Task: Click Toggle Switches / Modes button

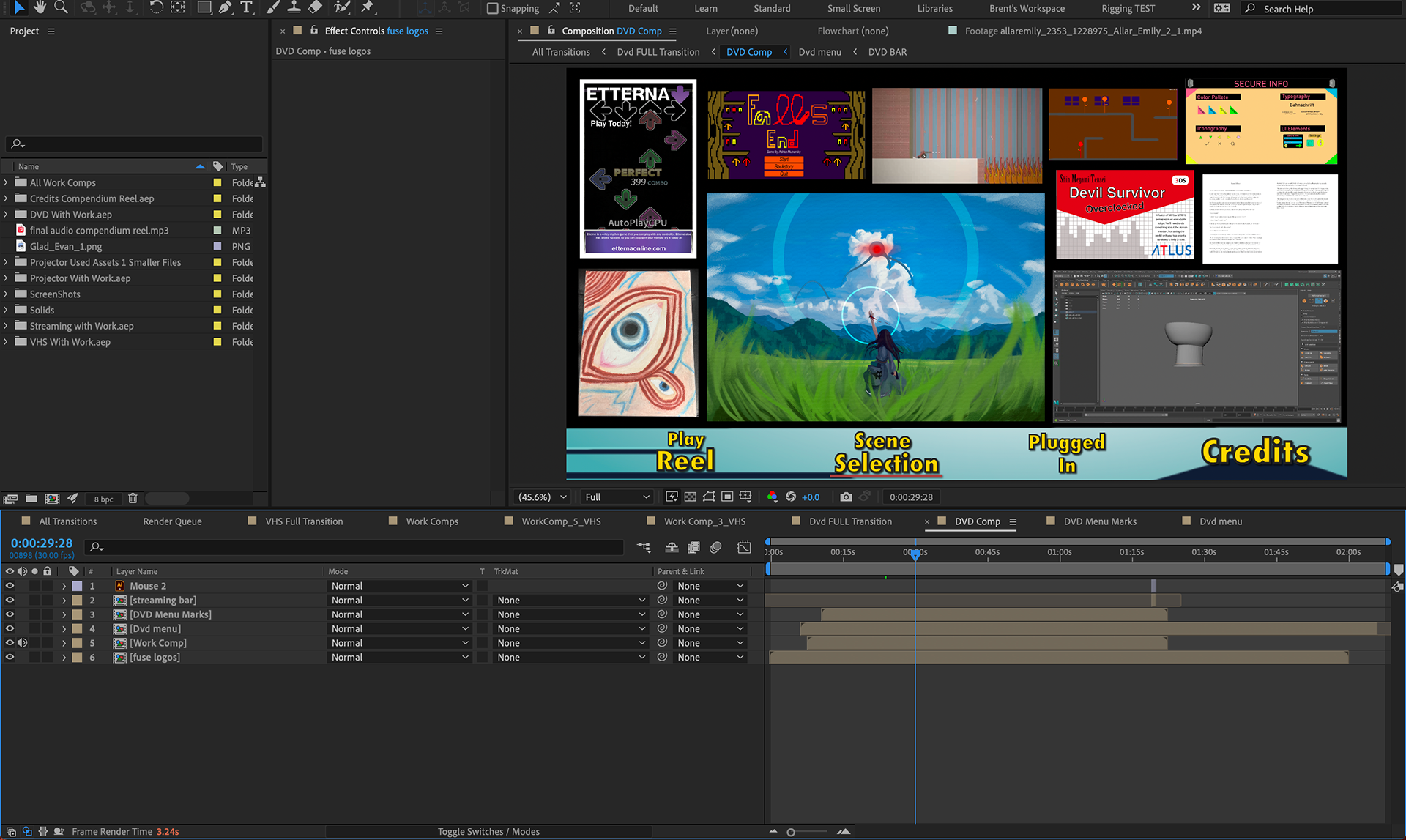Action: point(488,831)
